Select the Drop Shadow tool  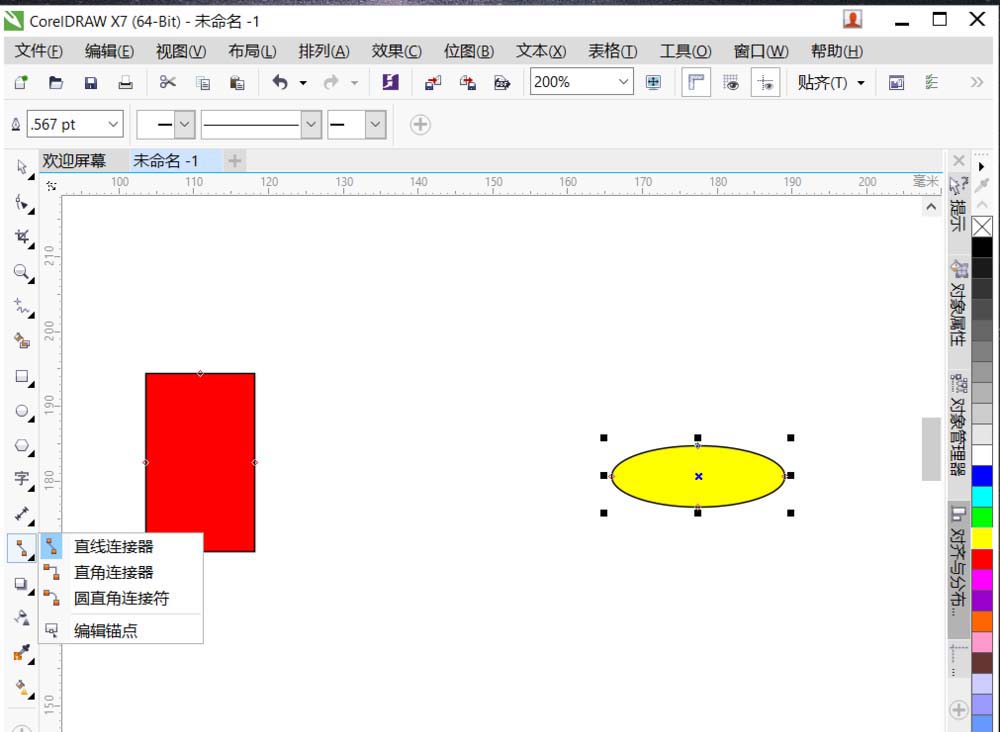[x=22, y=583]
